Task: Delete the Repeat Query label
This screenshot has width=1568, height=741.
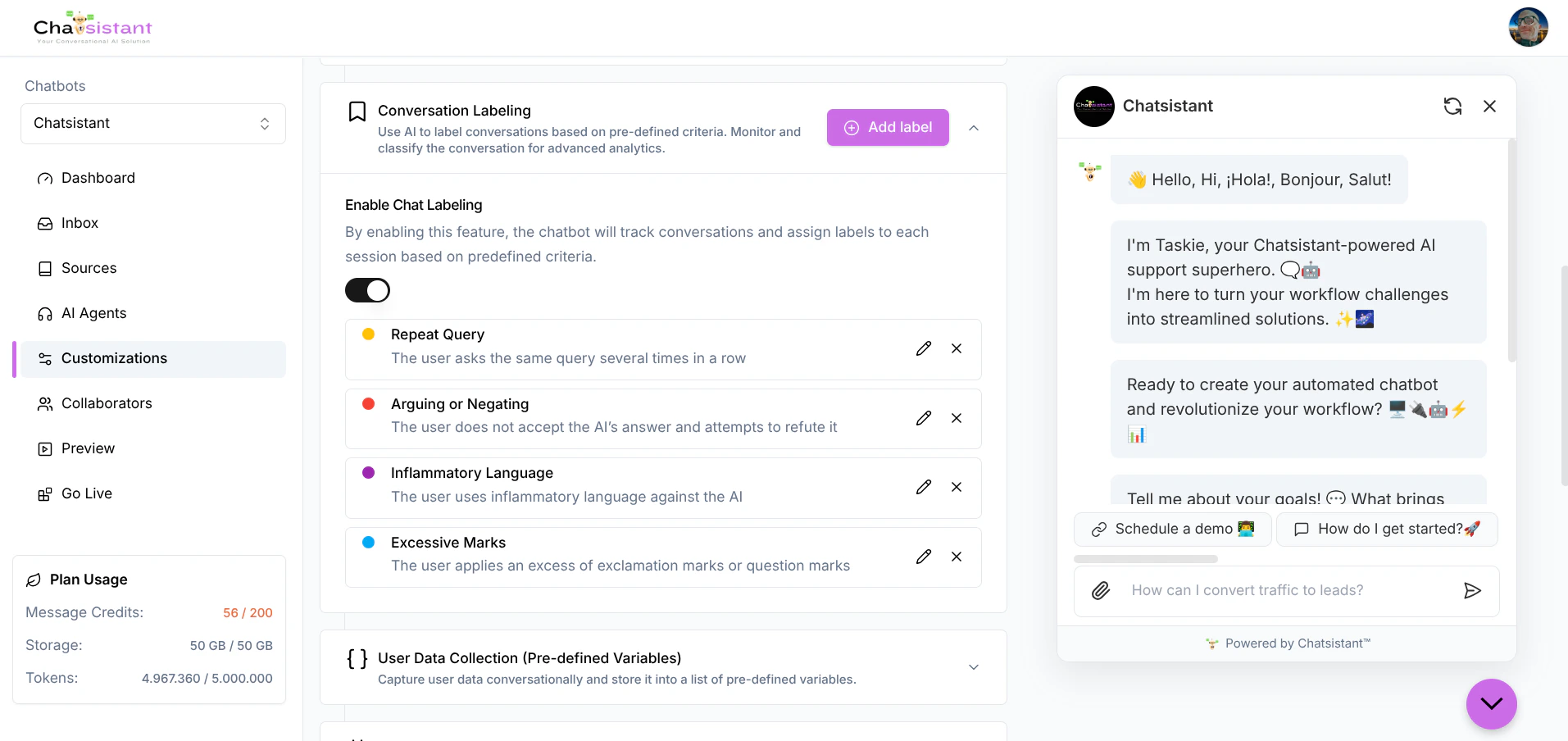Action: click(957, 348)
